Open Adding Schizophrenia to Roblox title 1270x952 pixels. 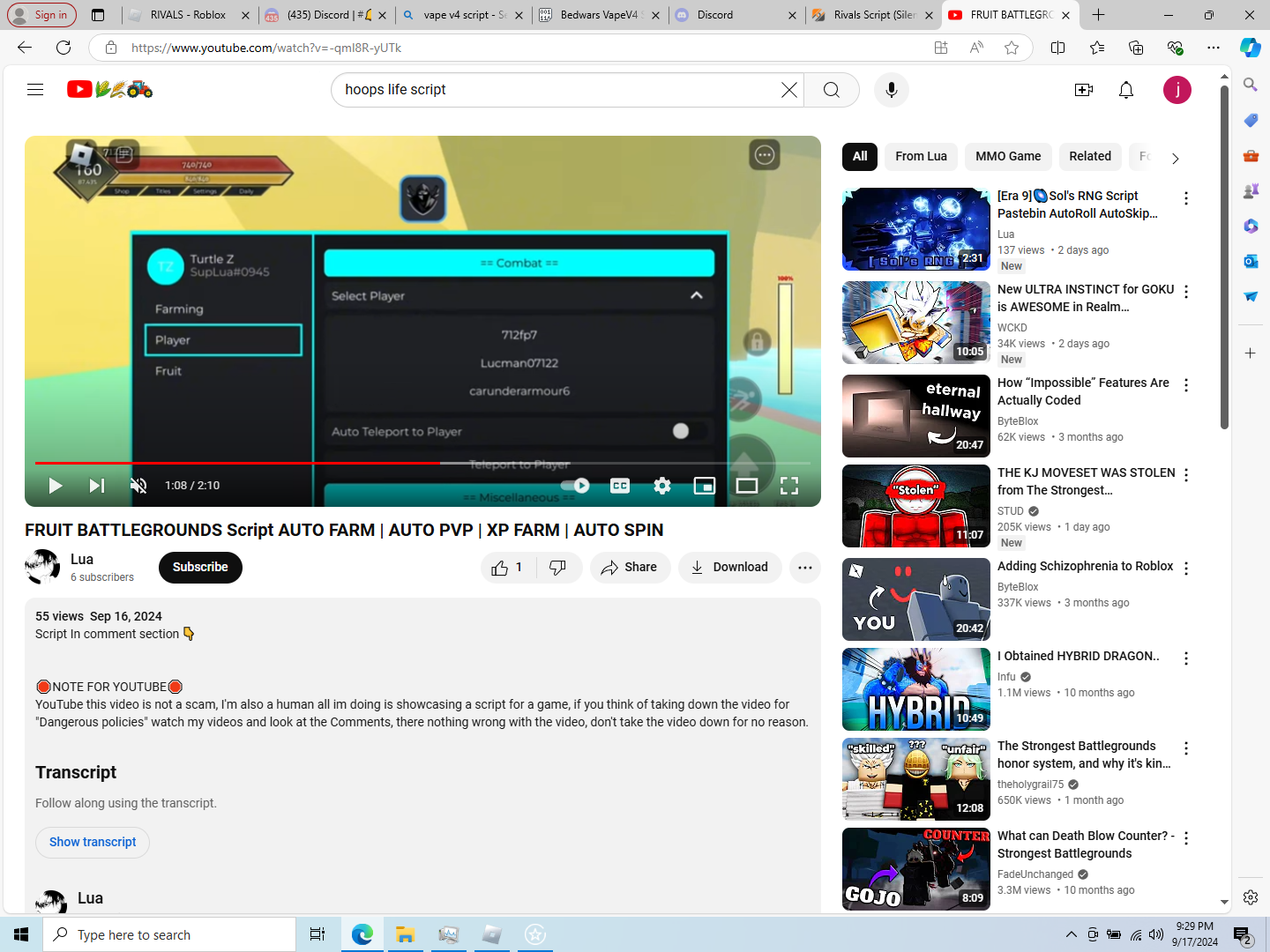[1085, 566]
